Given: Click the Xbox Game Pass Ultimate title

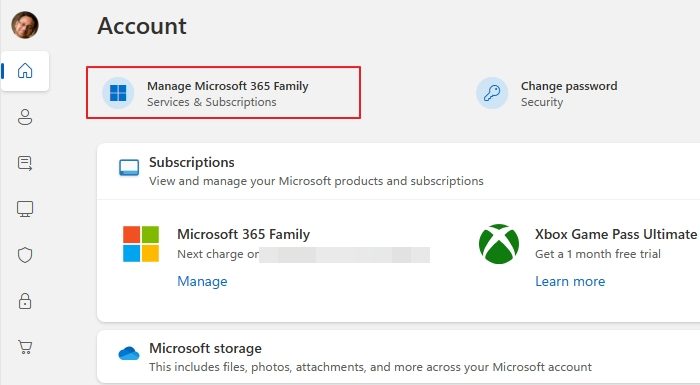Looking at the screenshot, I should [616, 234].
